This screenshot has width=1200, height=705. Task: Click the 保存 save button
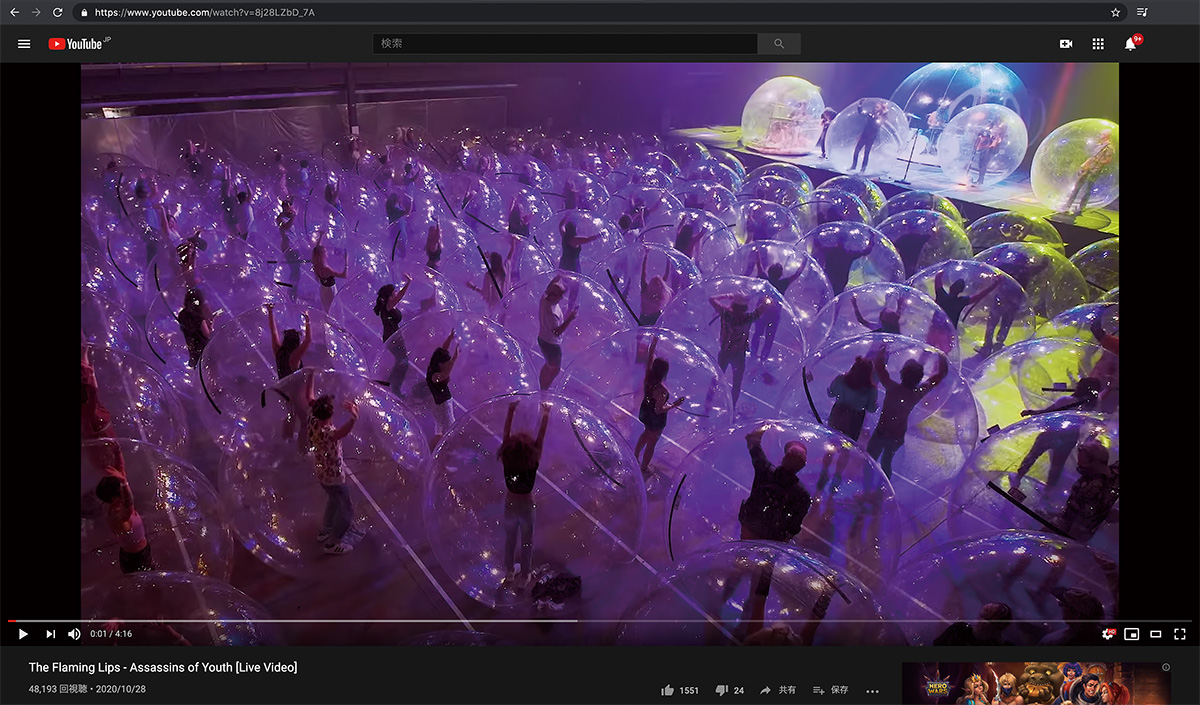coord(830,690)
